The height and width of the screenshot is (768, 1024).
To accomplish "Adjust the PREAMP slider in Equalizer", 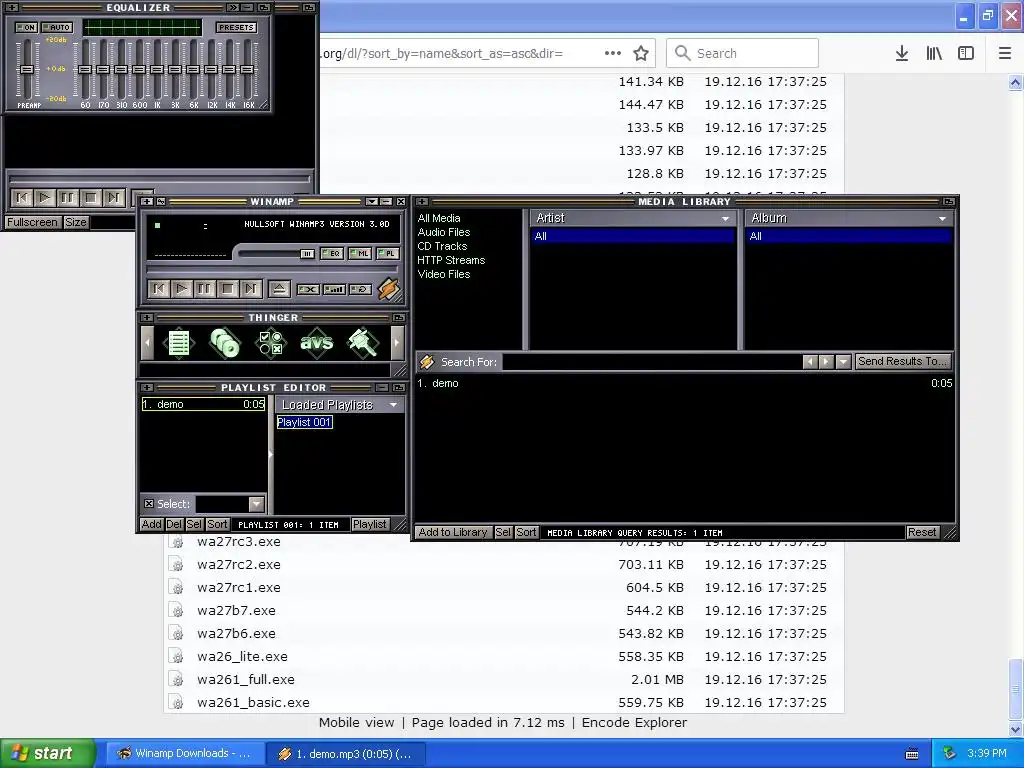I will (27, 69).
